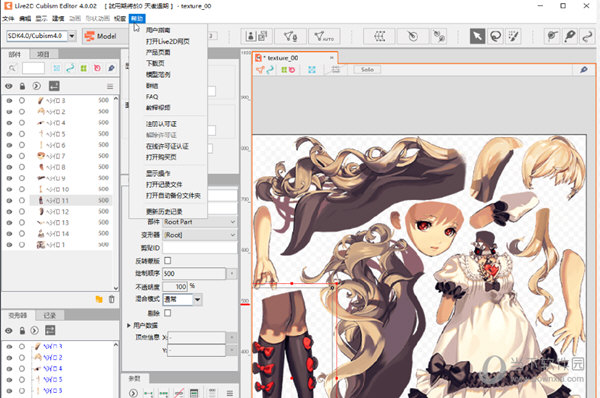Click the trash icon below parts list

[x=111, y=299]
